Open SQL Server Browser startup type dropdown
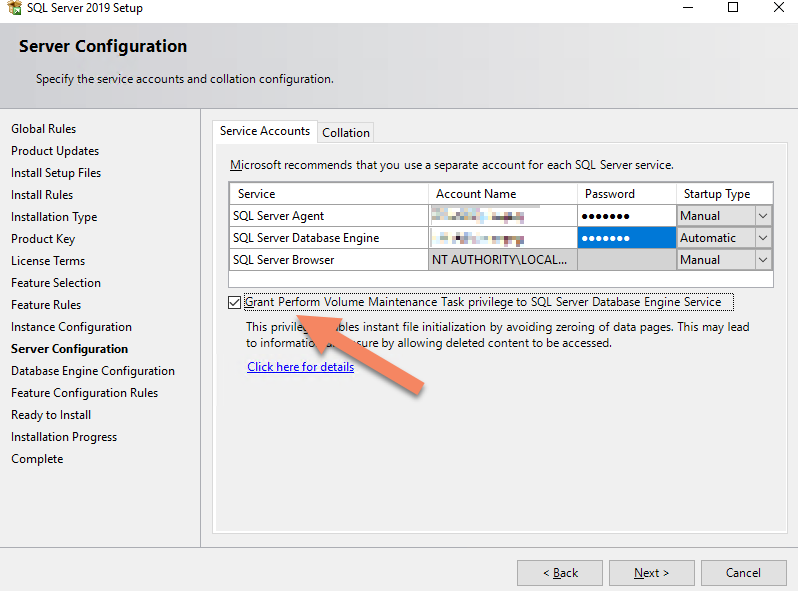Viewport: 798px width, 591px height. [763, 260]
